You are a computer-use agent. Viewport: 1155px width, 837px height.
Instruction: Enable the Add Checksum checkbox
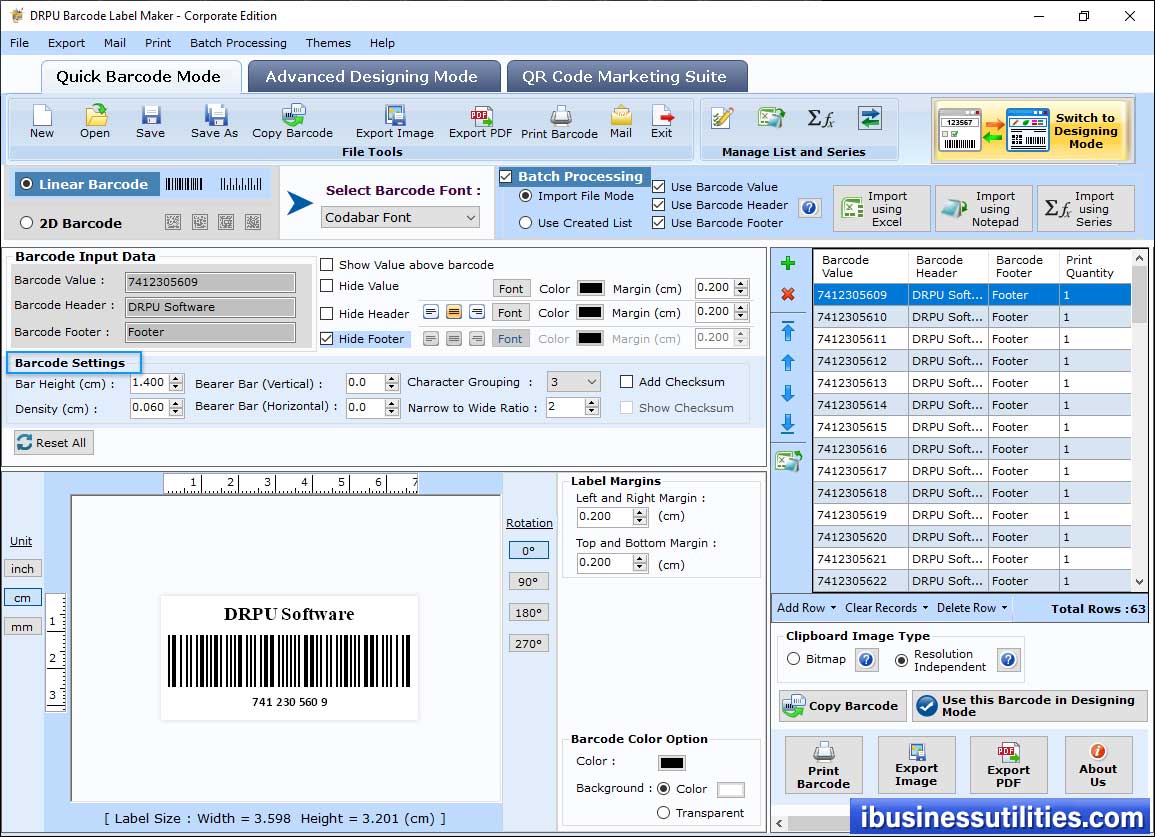pyautogui.click(x=626, y=382)
